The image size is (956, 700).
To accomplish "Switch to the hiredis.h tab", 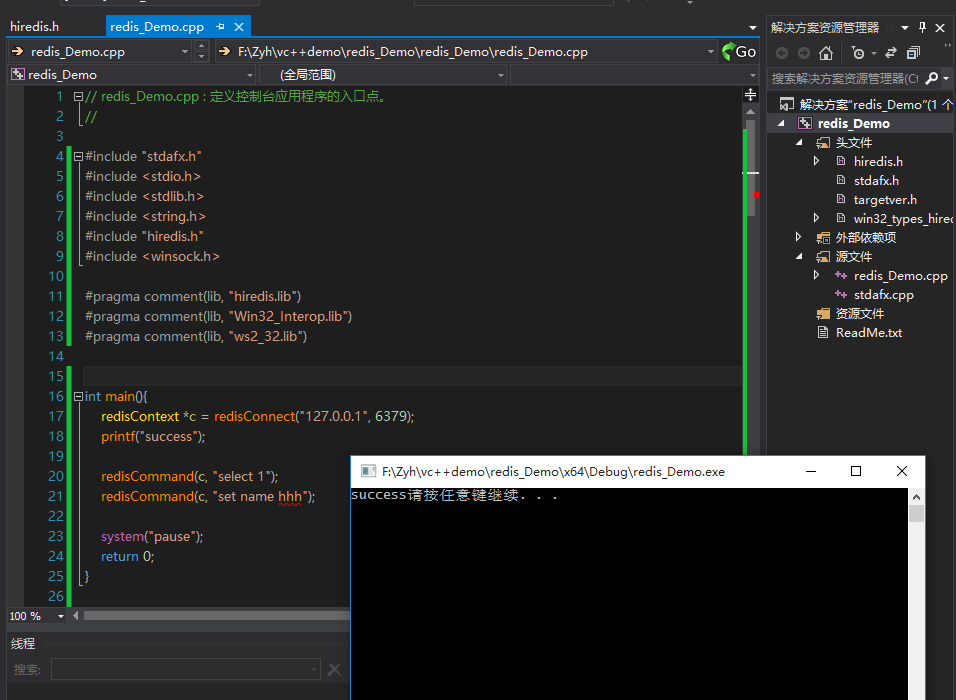I will coord(35,27).
